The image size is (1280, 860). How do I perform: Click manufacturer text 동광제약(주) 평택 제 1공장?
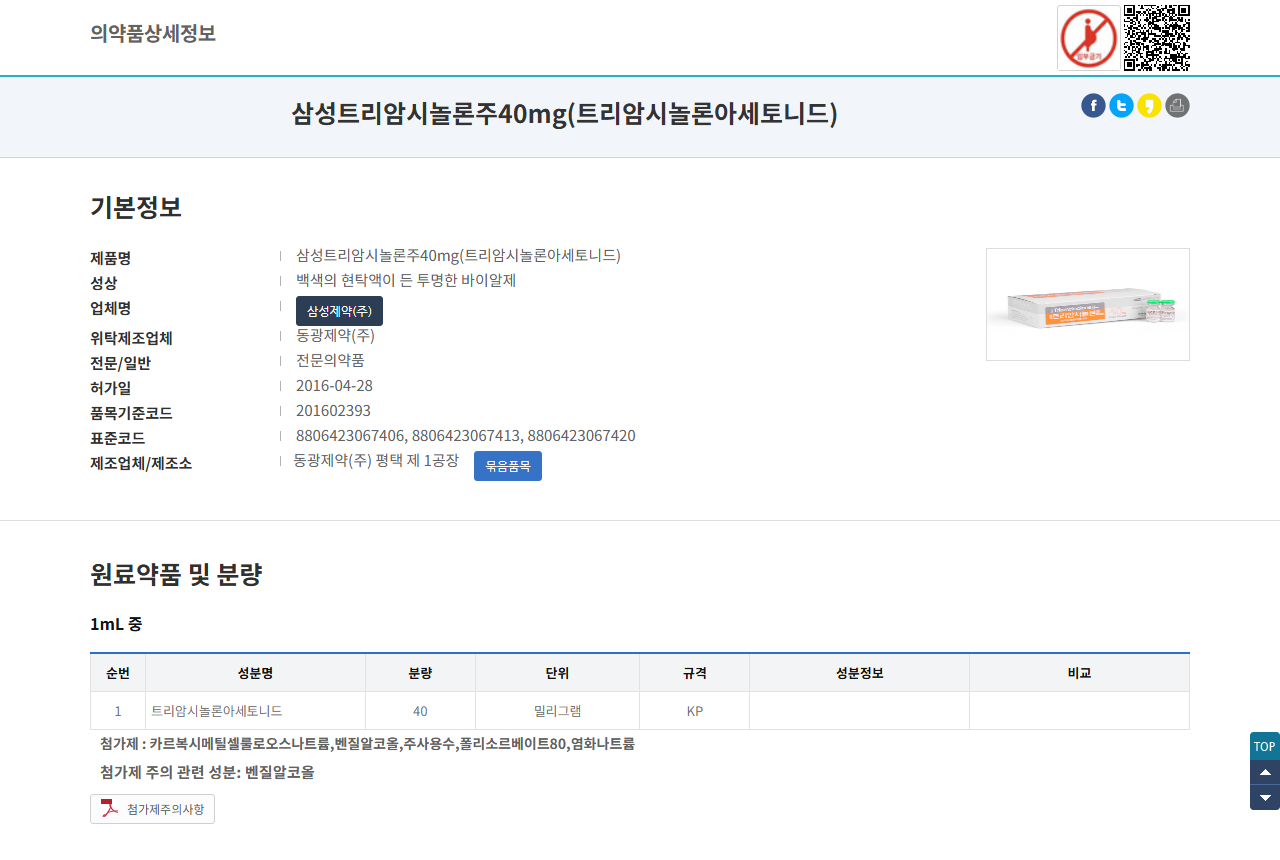[x=376, y=461]
